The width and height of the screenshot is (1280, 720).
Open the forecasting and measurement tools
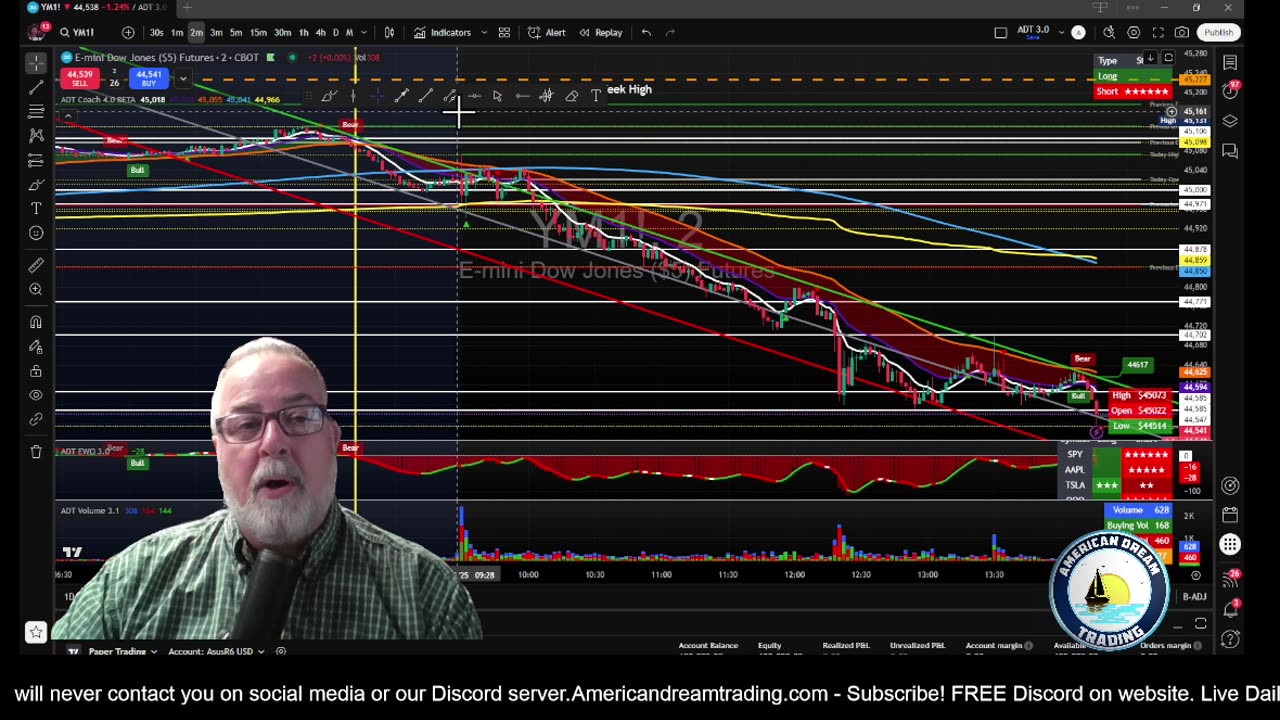click(x=36, y=160)
